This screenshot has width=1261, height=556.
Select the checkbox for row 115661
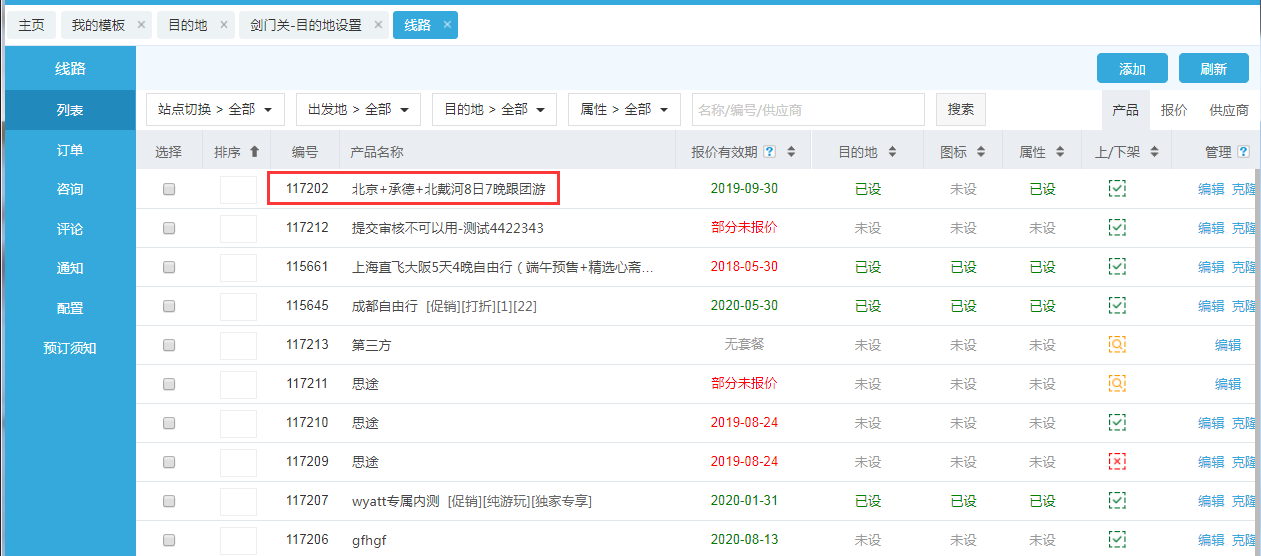[169, 267]
